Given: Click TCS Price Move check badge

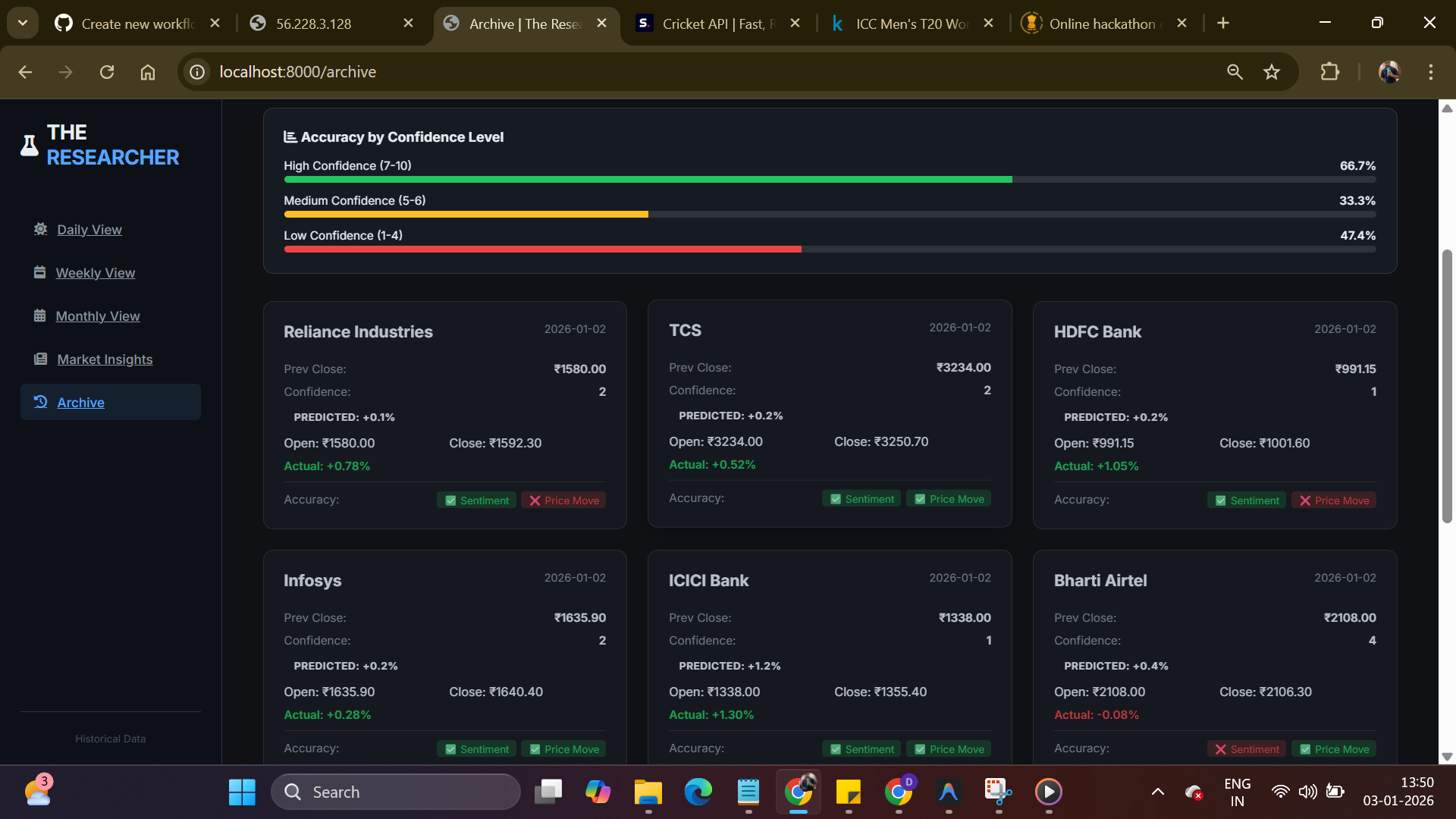Looking at the screenshot, I should (x=949, y=499).
